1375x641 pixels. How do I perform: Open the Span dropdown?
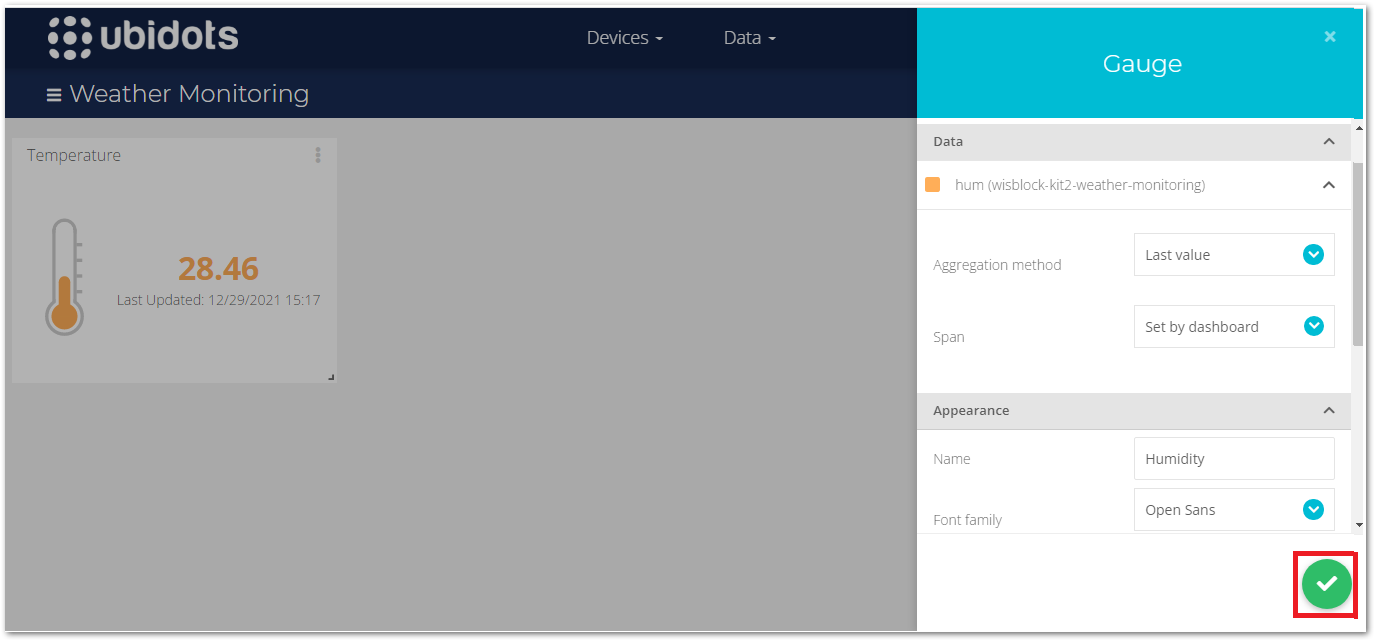tap(1233, 327)
